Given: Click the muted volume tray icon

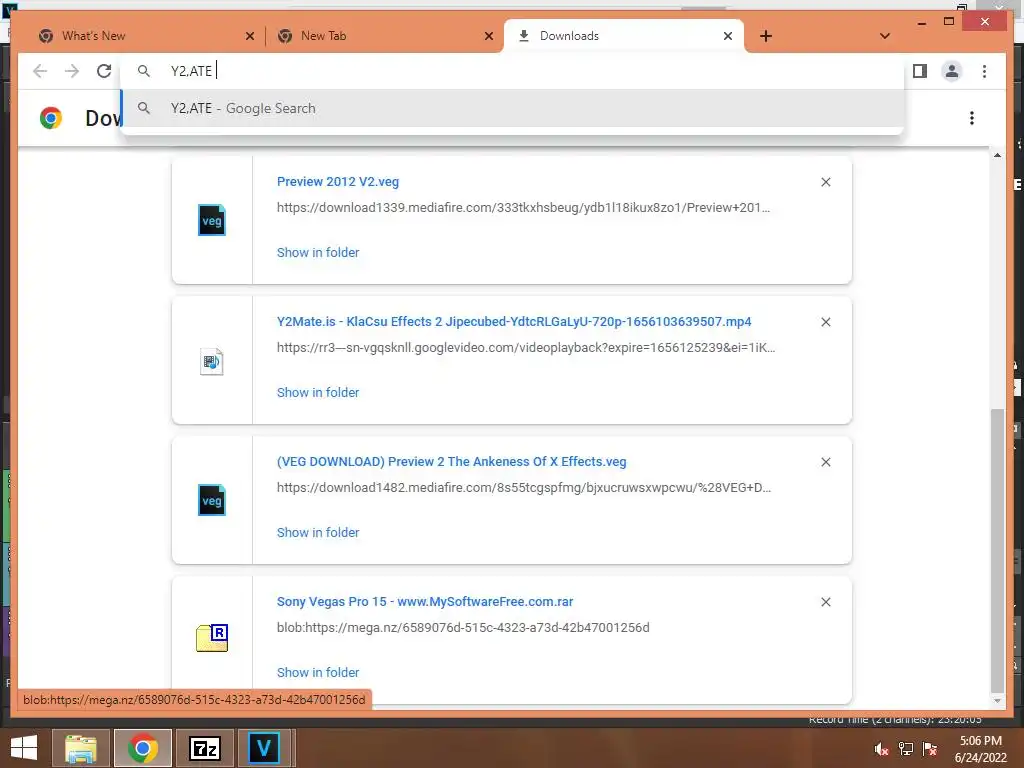Looking at the screenshot, I should coord(882,749).
